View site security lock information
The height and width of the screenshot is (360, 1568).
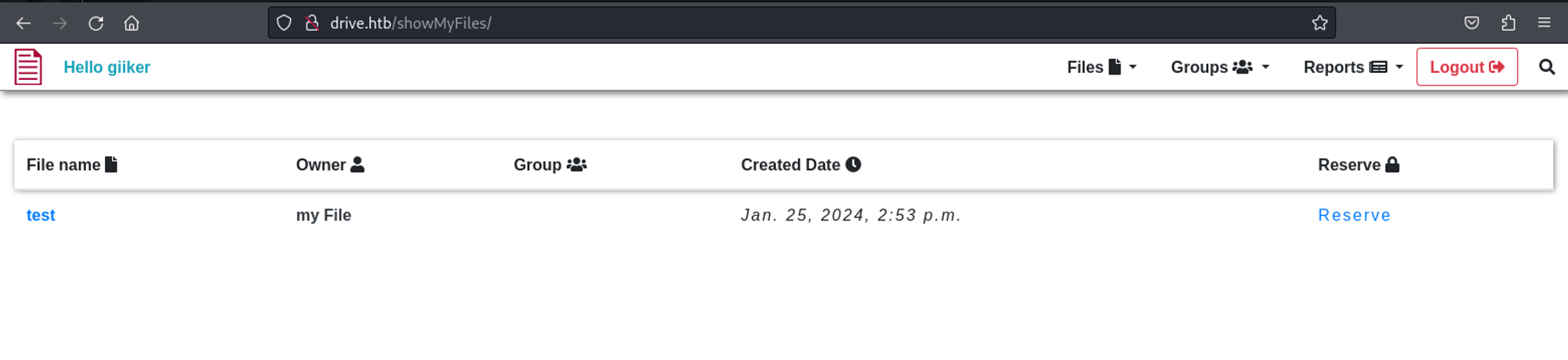312,23
